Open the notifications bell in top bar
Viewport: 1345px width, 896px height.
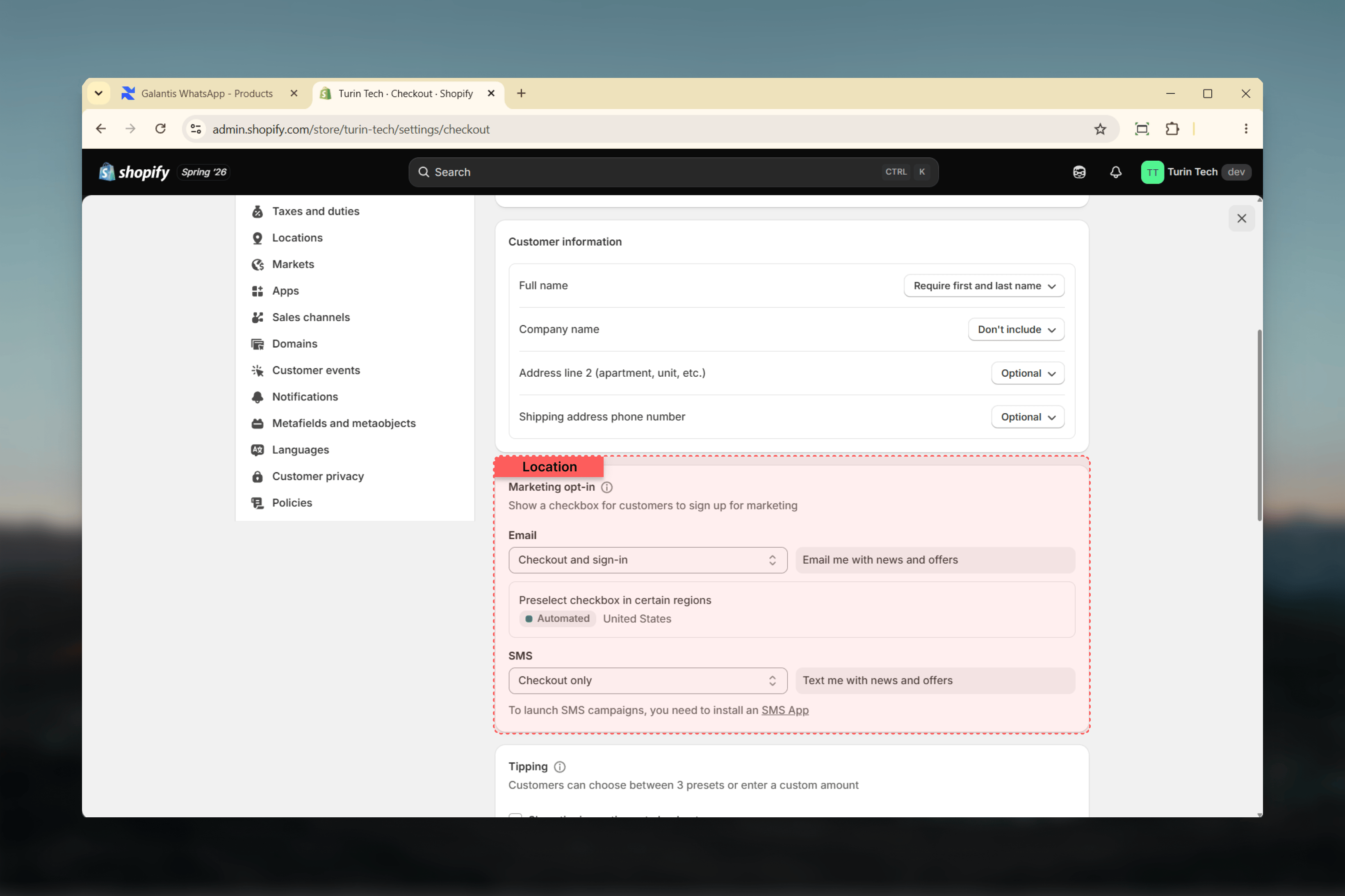(x=1115, y=172)
